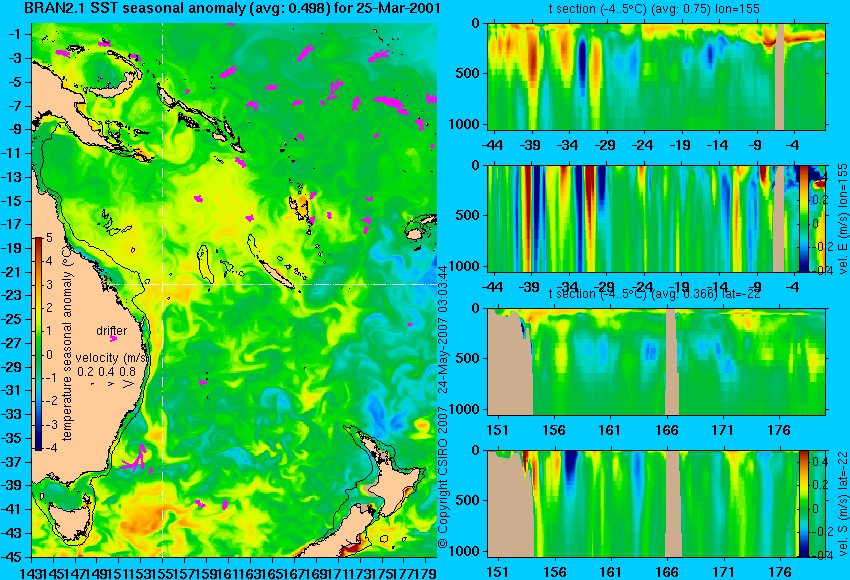
Task: Open the temperature section plot at lat=-22
Action: [x=656, y=362]
